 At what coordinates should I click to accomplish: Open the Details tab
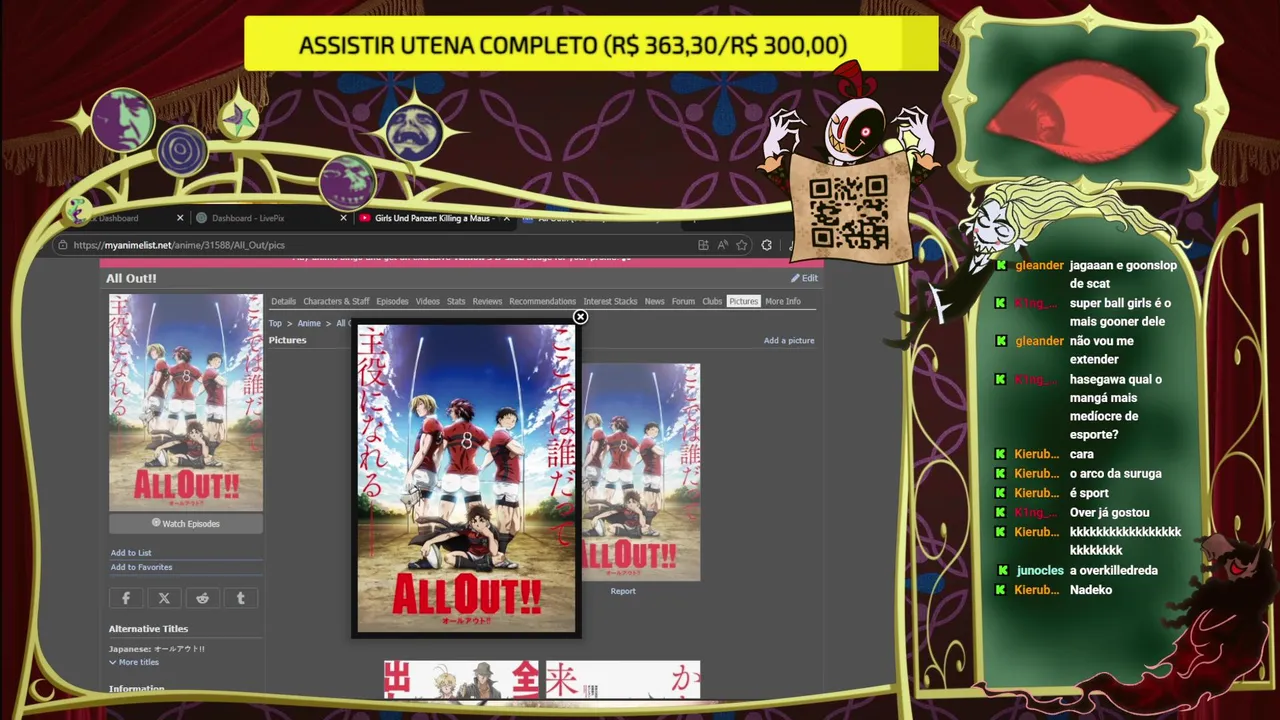(284, 301)
